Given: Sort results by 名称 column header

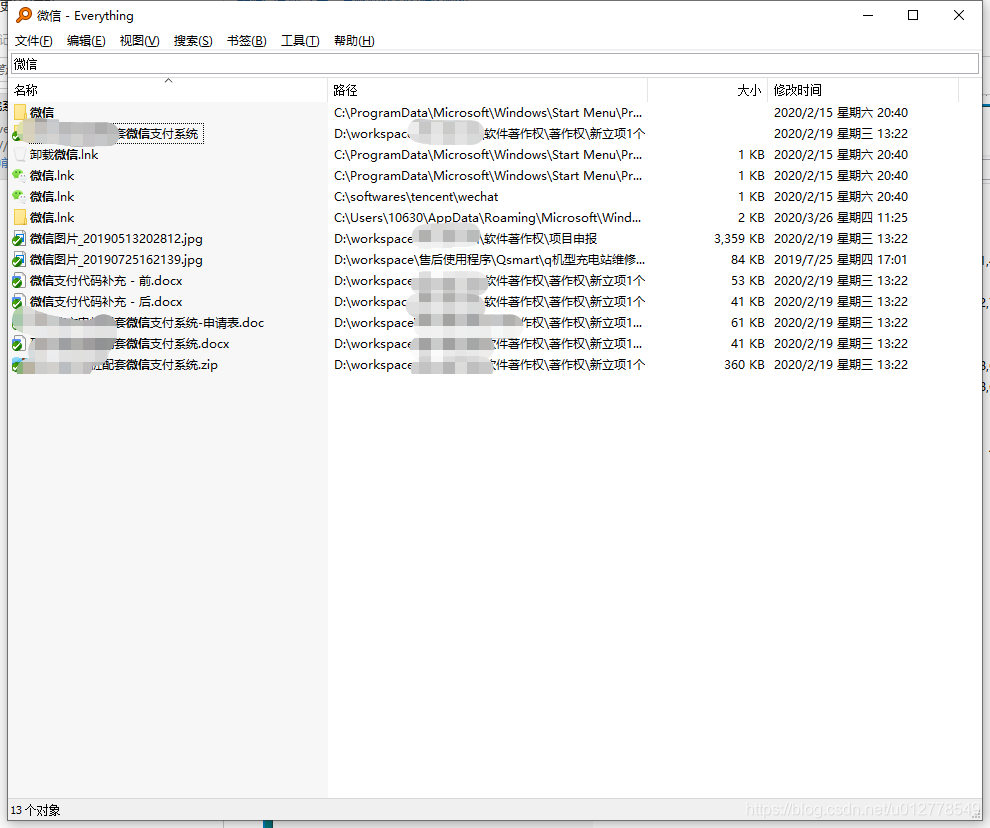Looking at the screenshot, I should 169,90.
